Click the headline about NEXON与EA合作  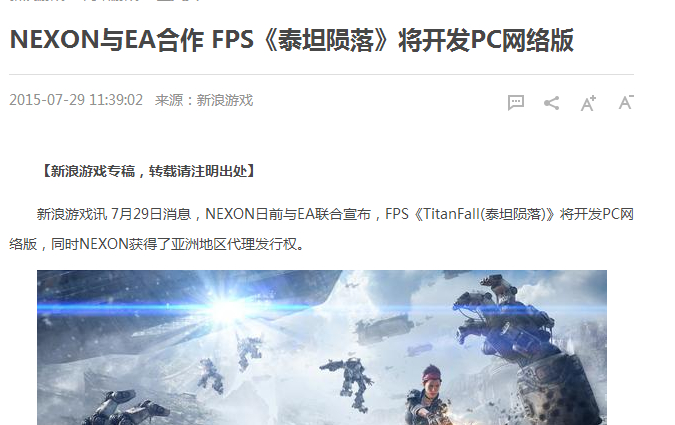[291, 40]
